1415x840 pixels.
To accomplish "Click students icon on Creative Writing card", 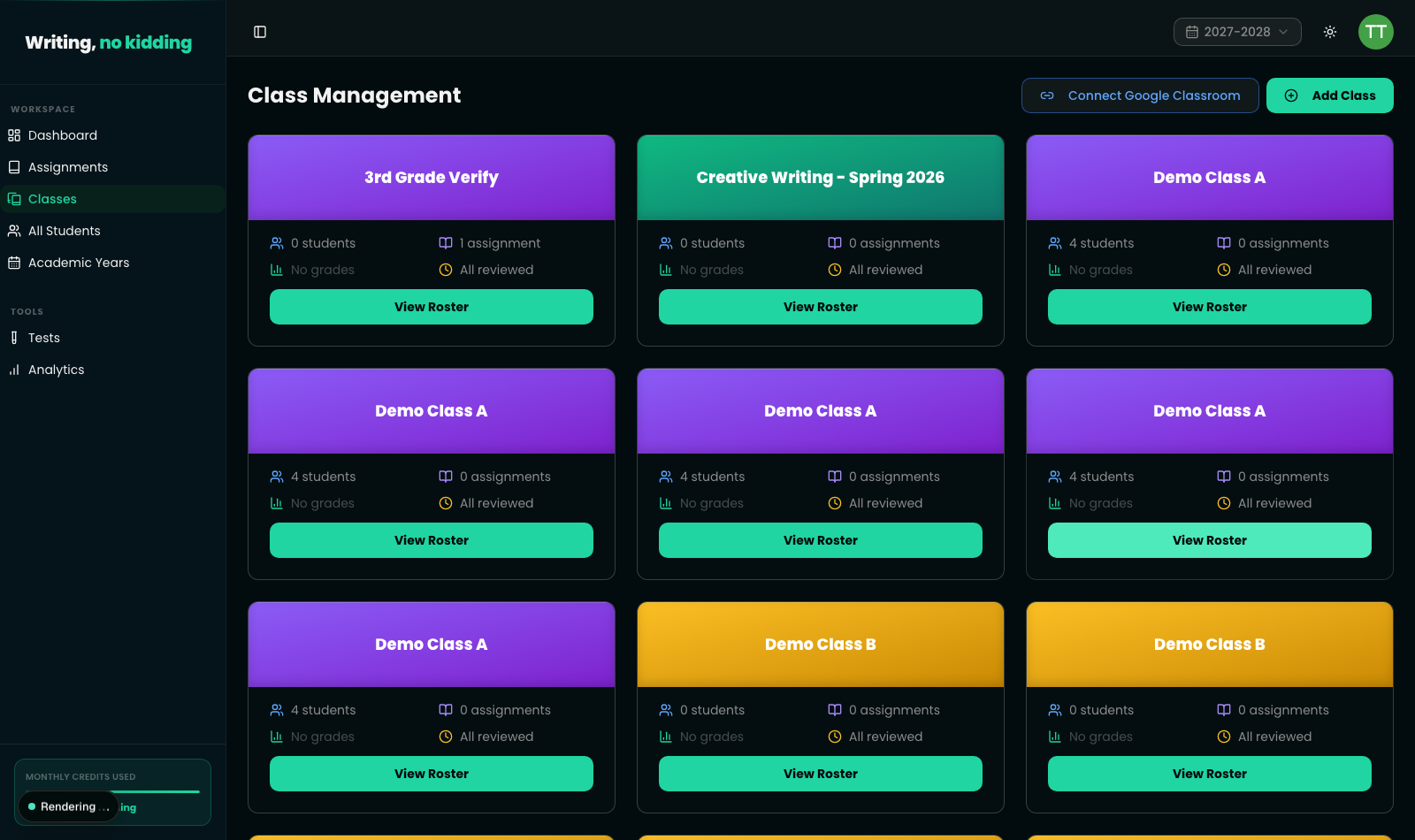I will pyautogui.click(x=666, y=243).
